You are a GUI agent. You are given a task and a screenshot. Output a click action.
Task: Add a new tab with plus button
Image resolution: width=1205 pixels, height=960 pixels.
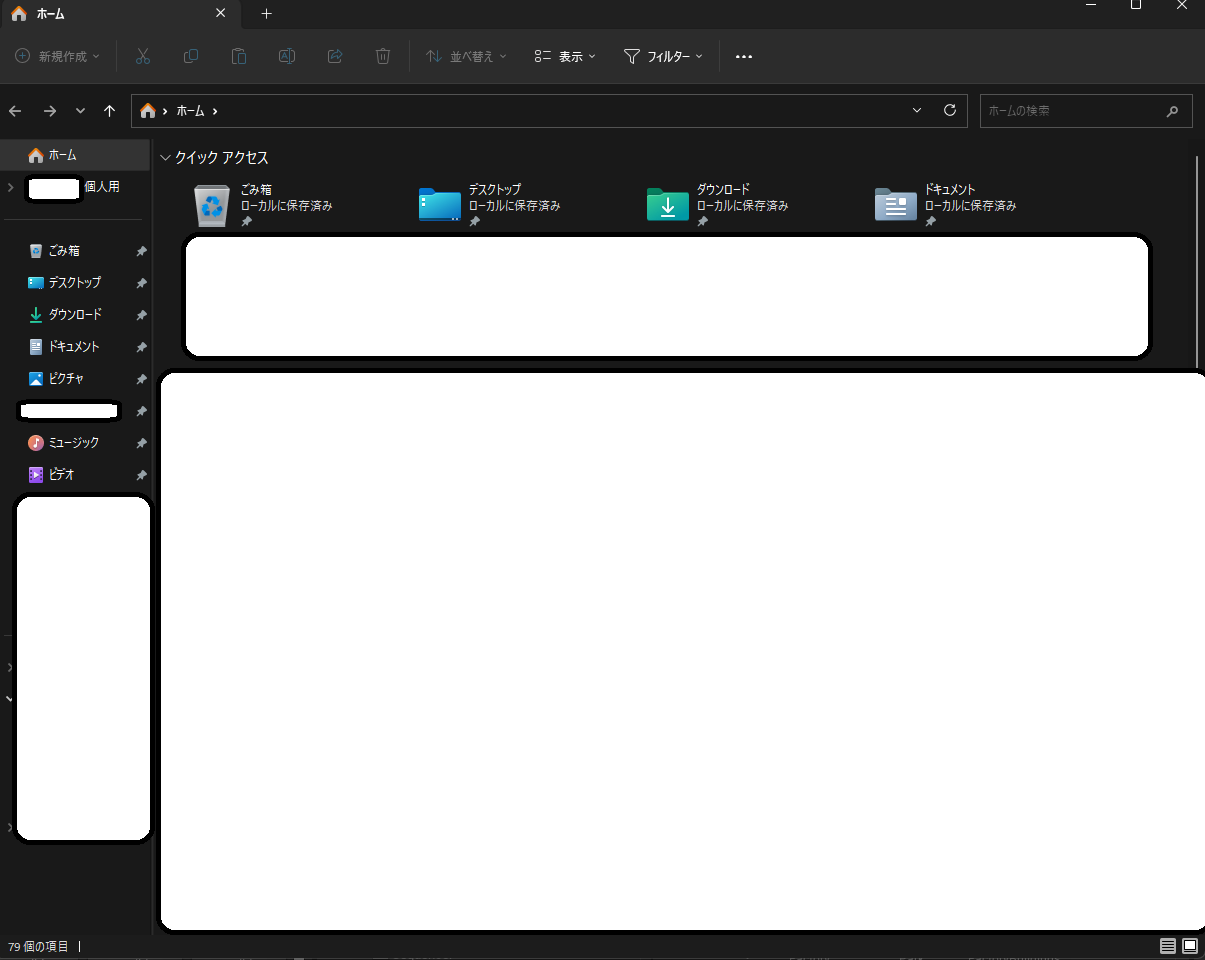266,14
